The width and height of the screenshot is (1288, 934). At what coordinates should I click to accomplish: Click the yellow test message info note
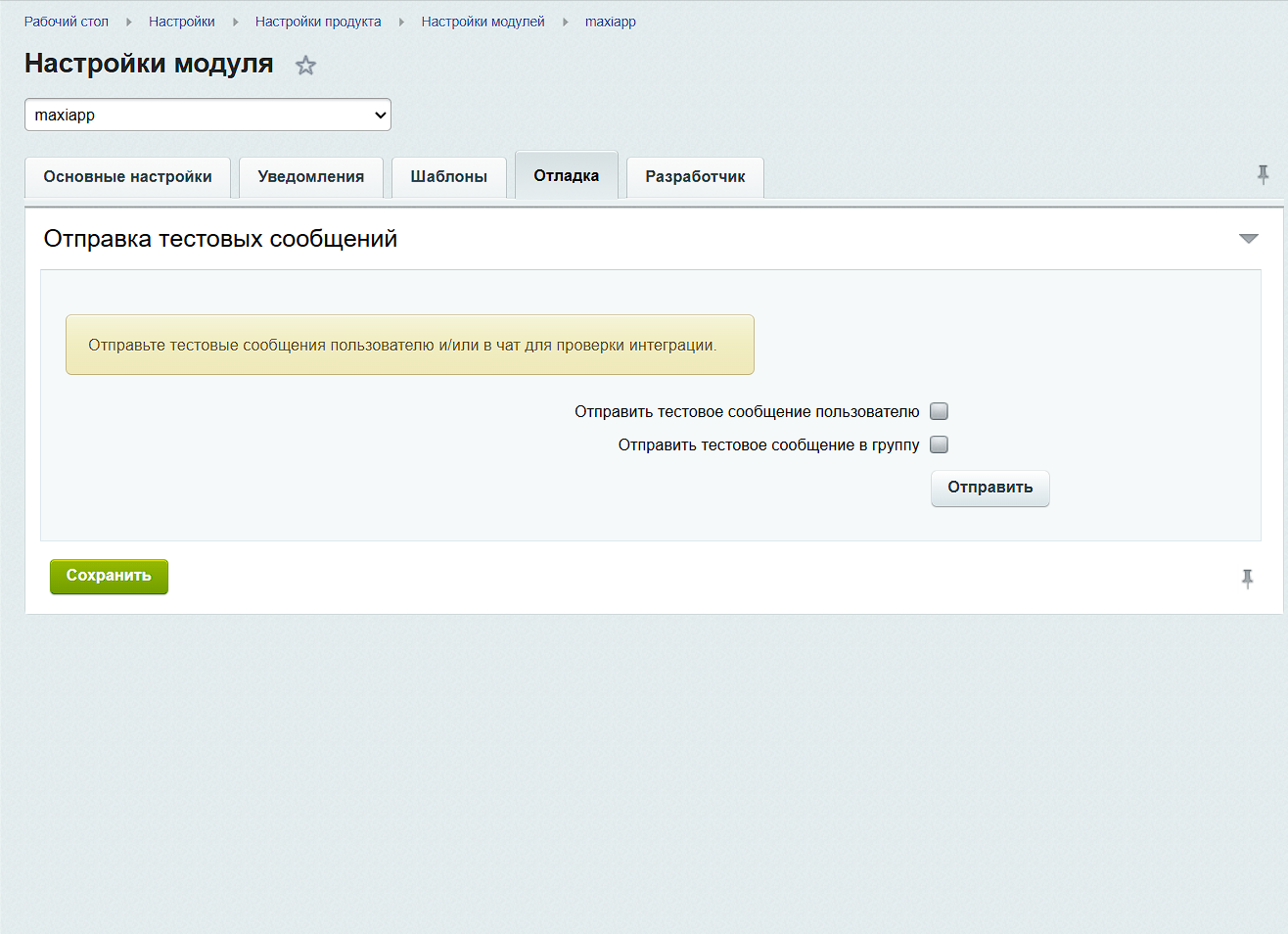coord(409,345)
